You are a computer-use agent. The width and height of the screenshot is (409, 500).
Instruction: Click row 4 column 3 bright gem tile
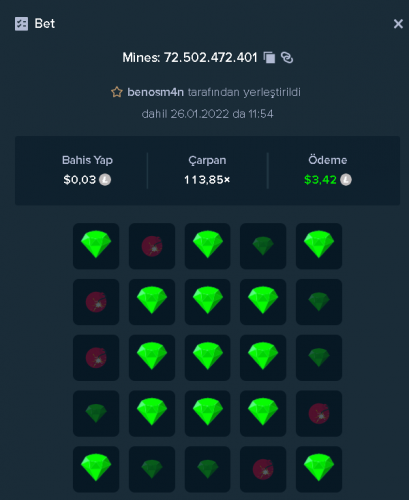(207, 413)
